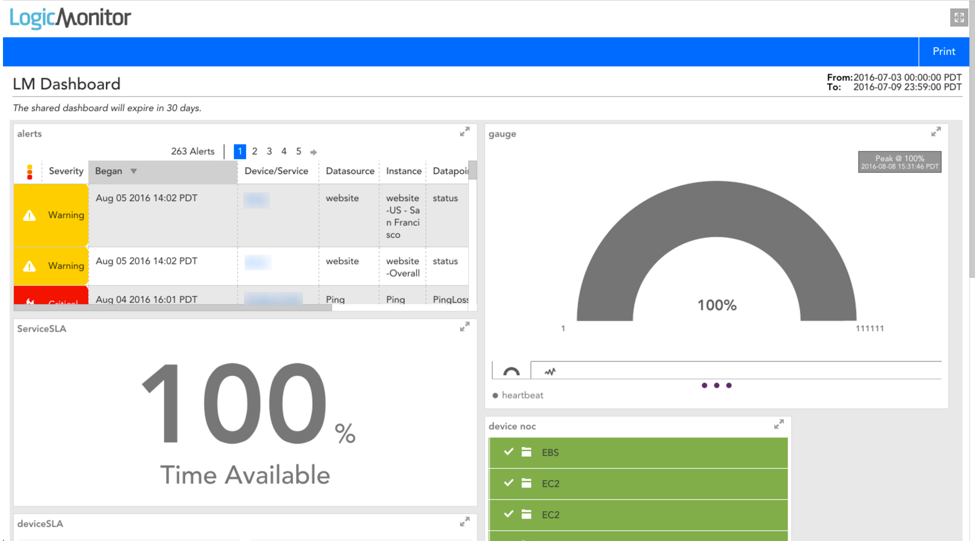Click the Print button
The width and height of the screenshot is (975, 541).
943,52
